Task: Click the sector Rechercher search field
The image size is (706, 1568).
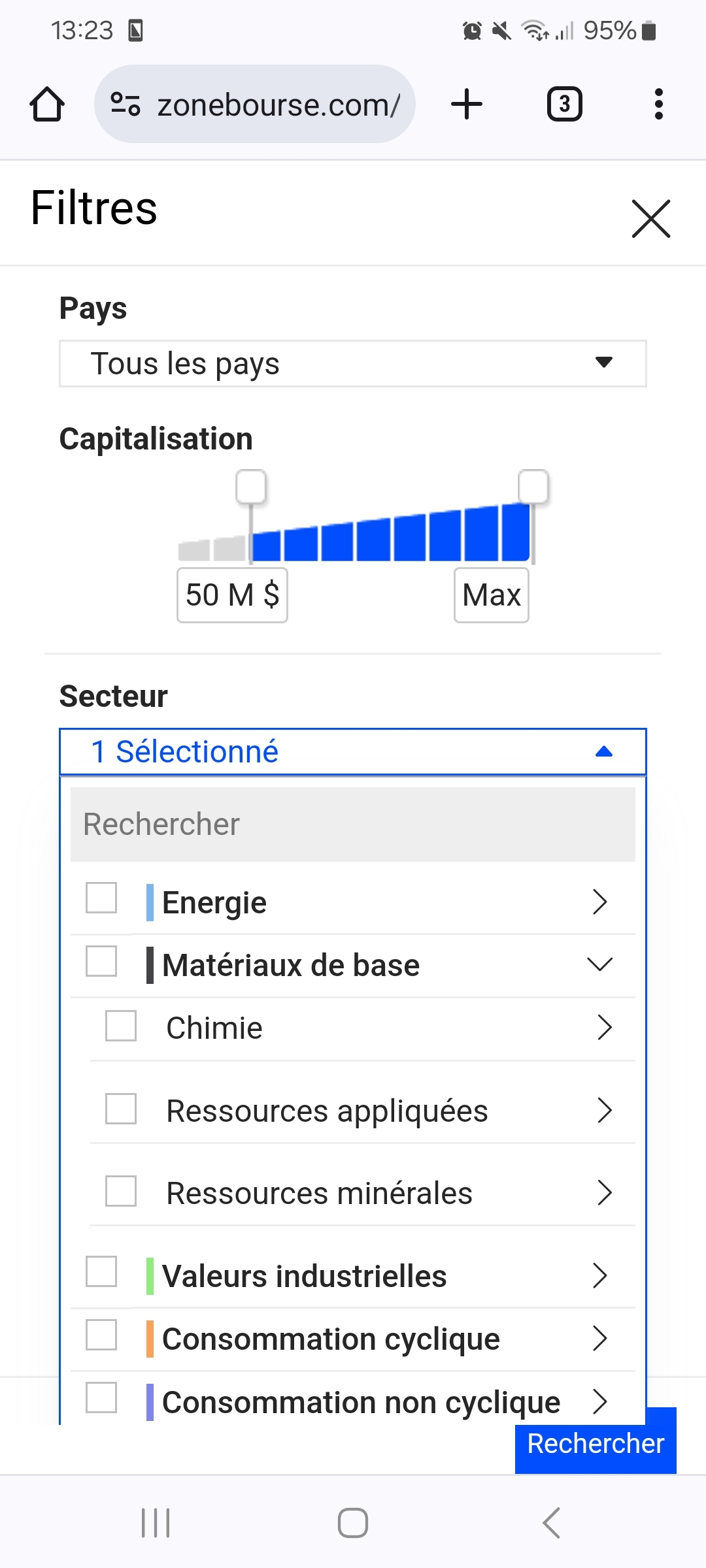Action: point(353,825)
